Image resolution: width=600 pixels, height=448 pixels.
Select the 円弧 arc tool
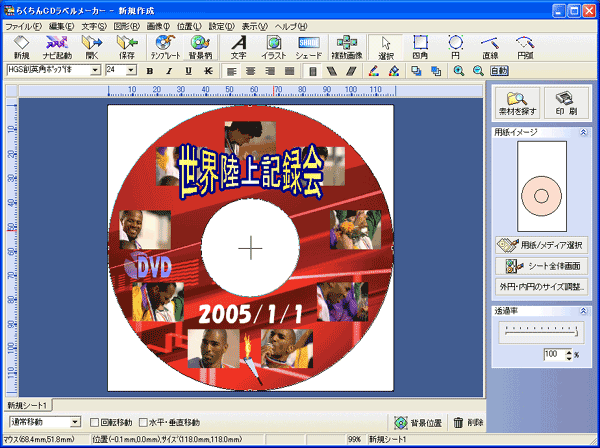click(525, 47)
